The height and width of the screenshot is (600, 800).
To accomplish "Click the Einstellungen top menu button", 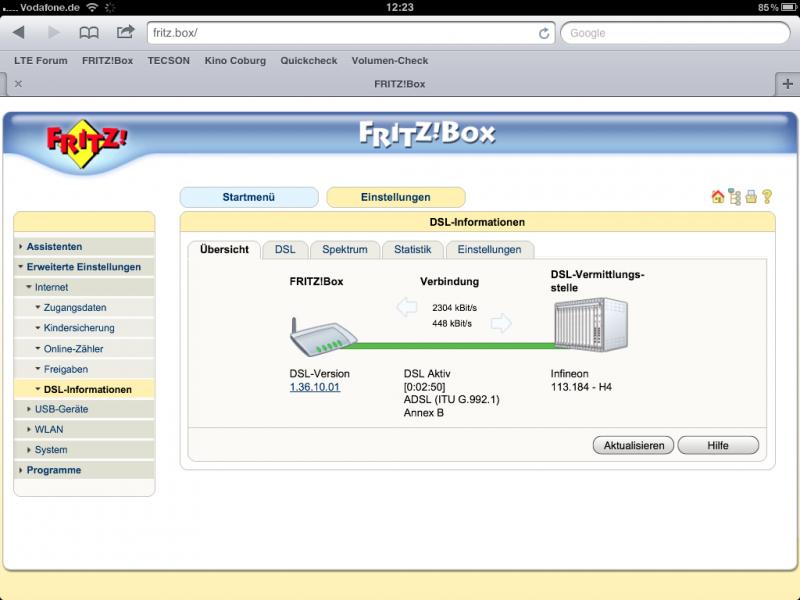I will (395, 197).
